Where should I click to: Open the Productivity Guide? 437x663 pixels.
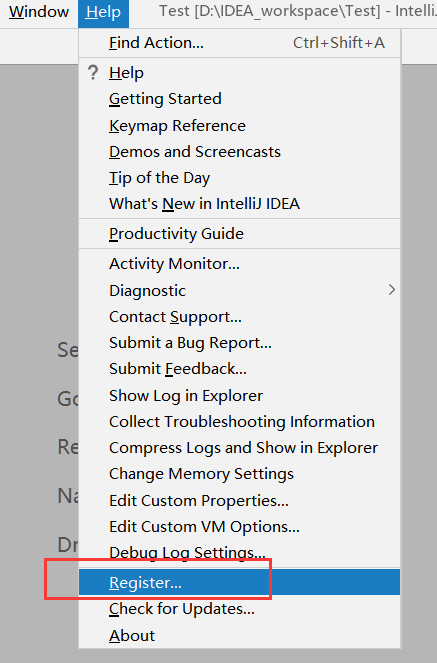click(x=239, y=233)
